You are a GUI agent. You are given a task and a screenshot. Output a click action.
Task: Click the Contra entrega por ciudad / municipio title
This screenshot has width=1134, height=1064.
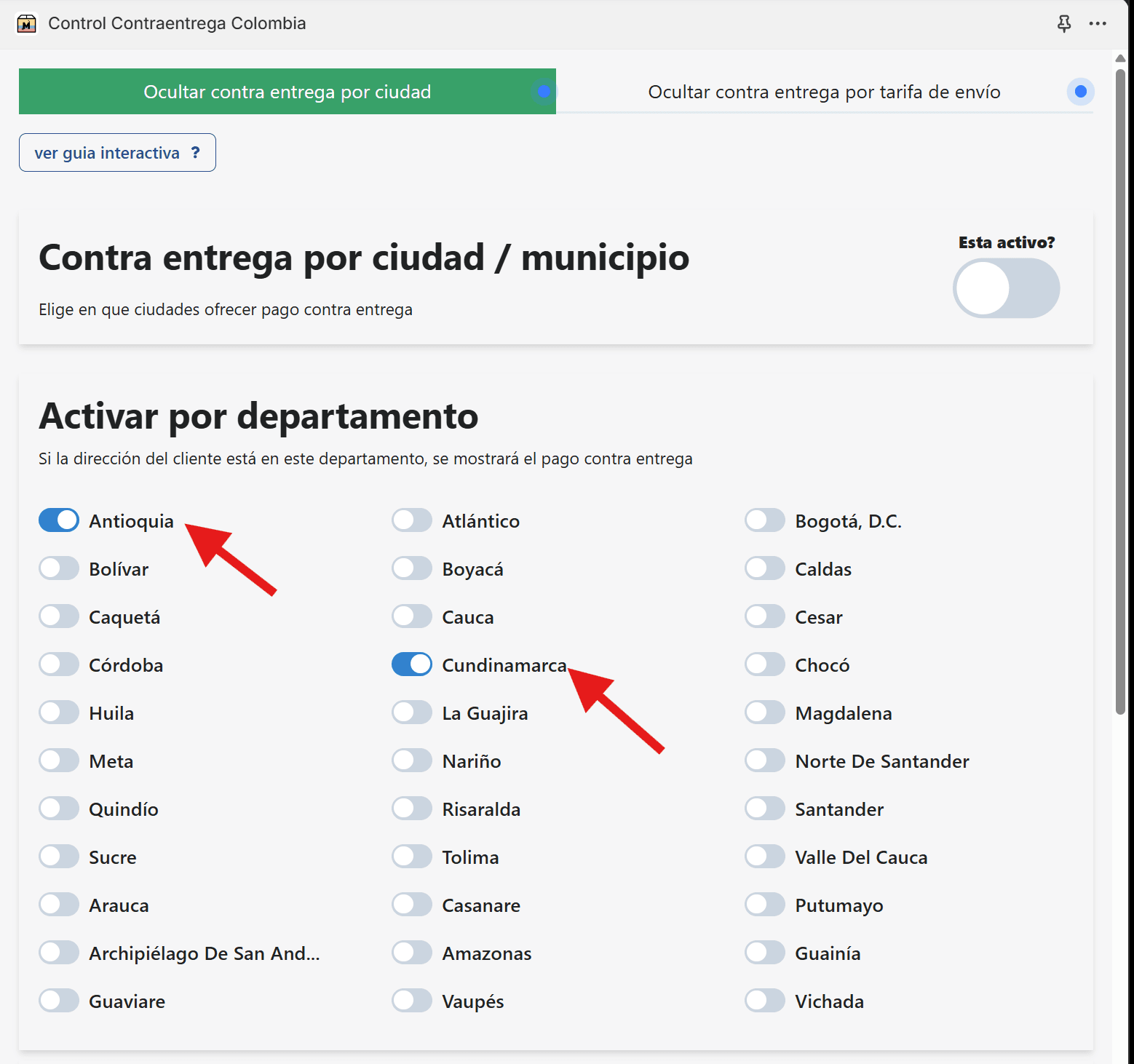pyautogui.click(x=364, y=258)
